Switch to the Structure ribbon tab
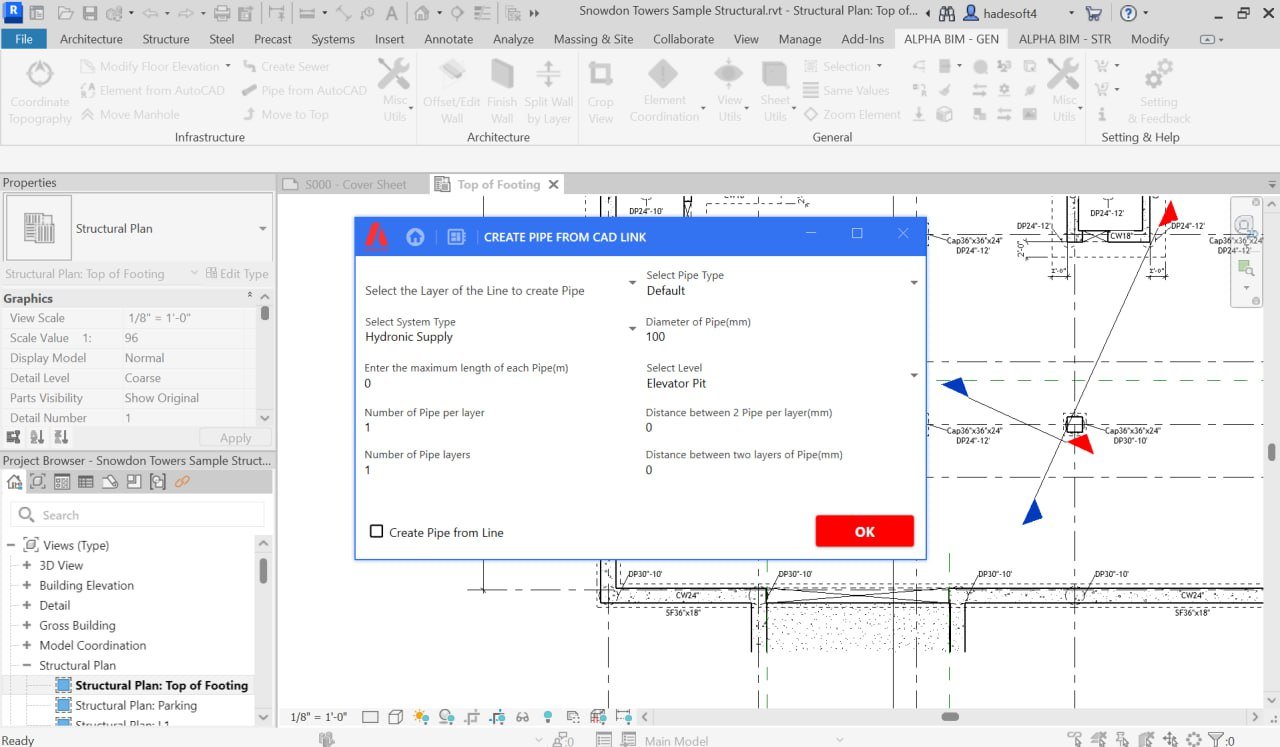 point(166,39)
